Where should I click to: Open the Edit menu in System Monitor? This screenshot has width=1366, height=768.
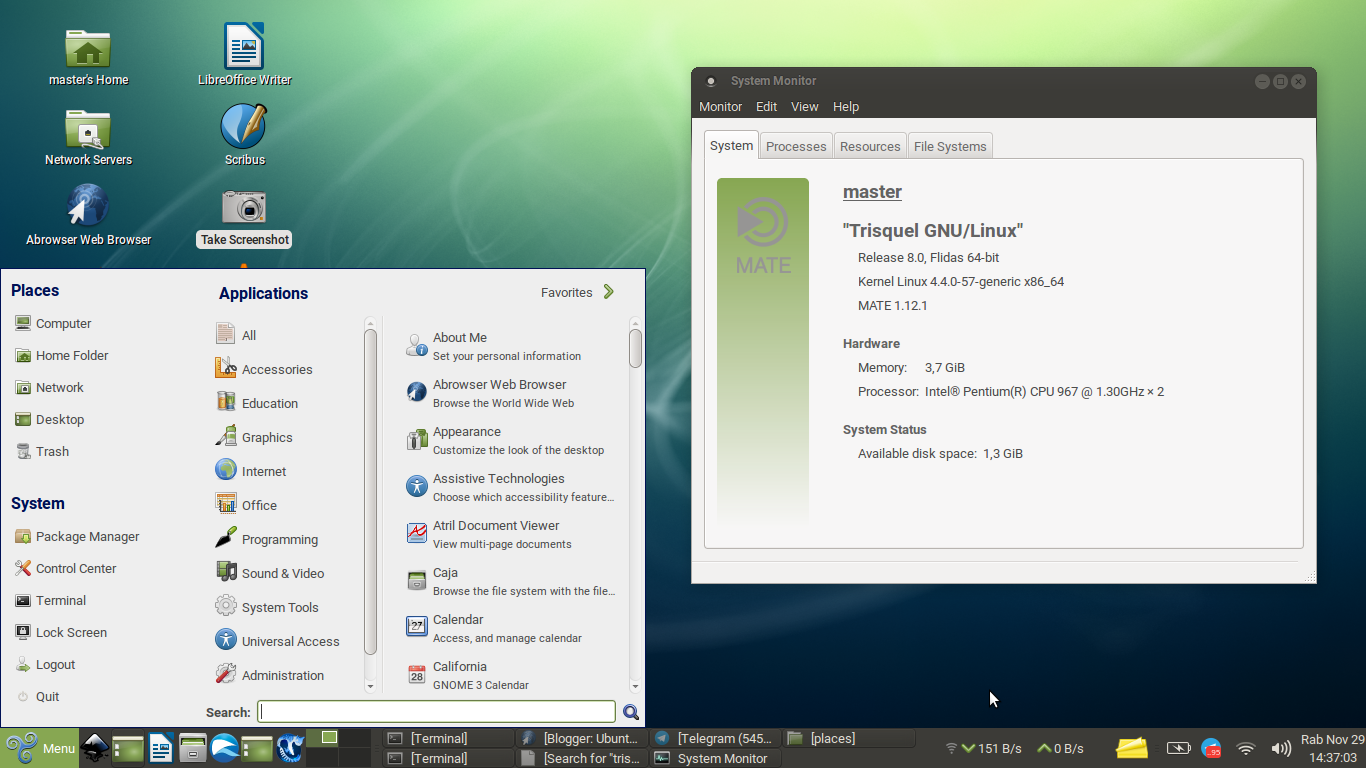[x=766, y=106]
